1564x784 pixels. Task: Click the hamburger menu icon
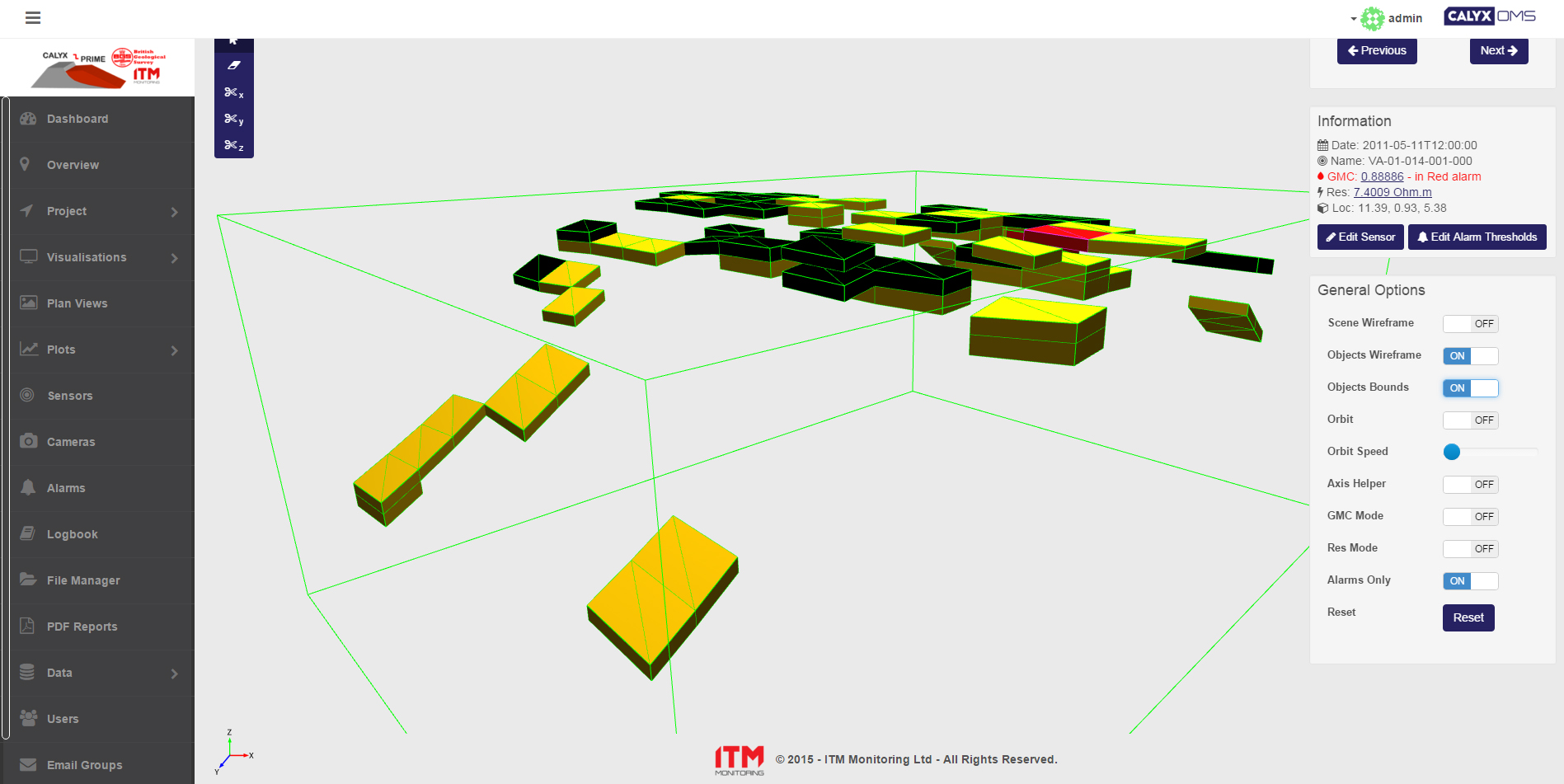pyautogui.click(x=33, y=17)
